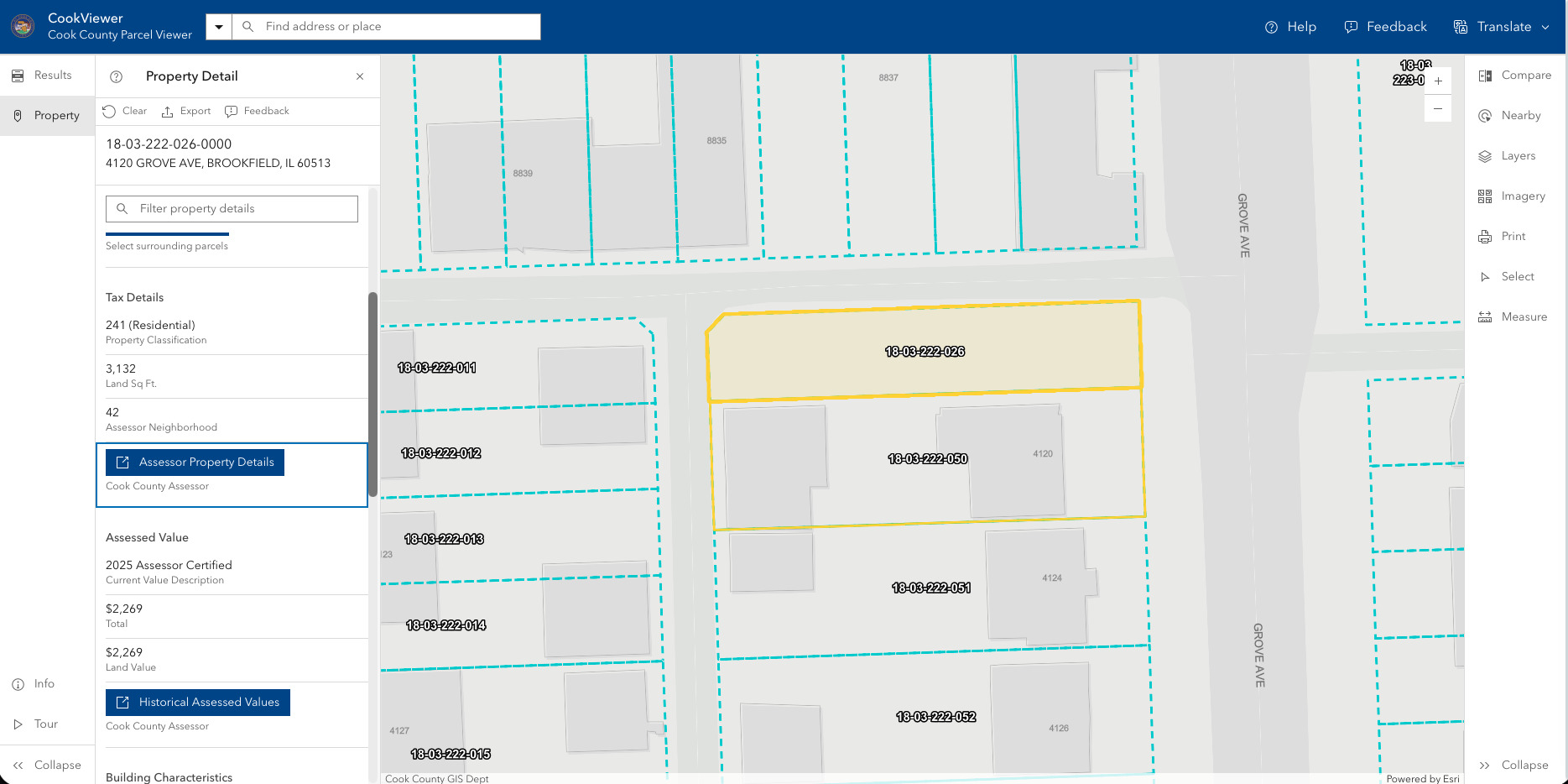The width and height of the screenshot is (1568, 784).
Task: Open the Compare tool
Action: click(1514, 76)
